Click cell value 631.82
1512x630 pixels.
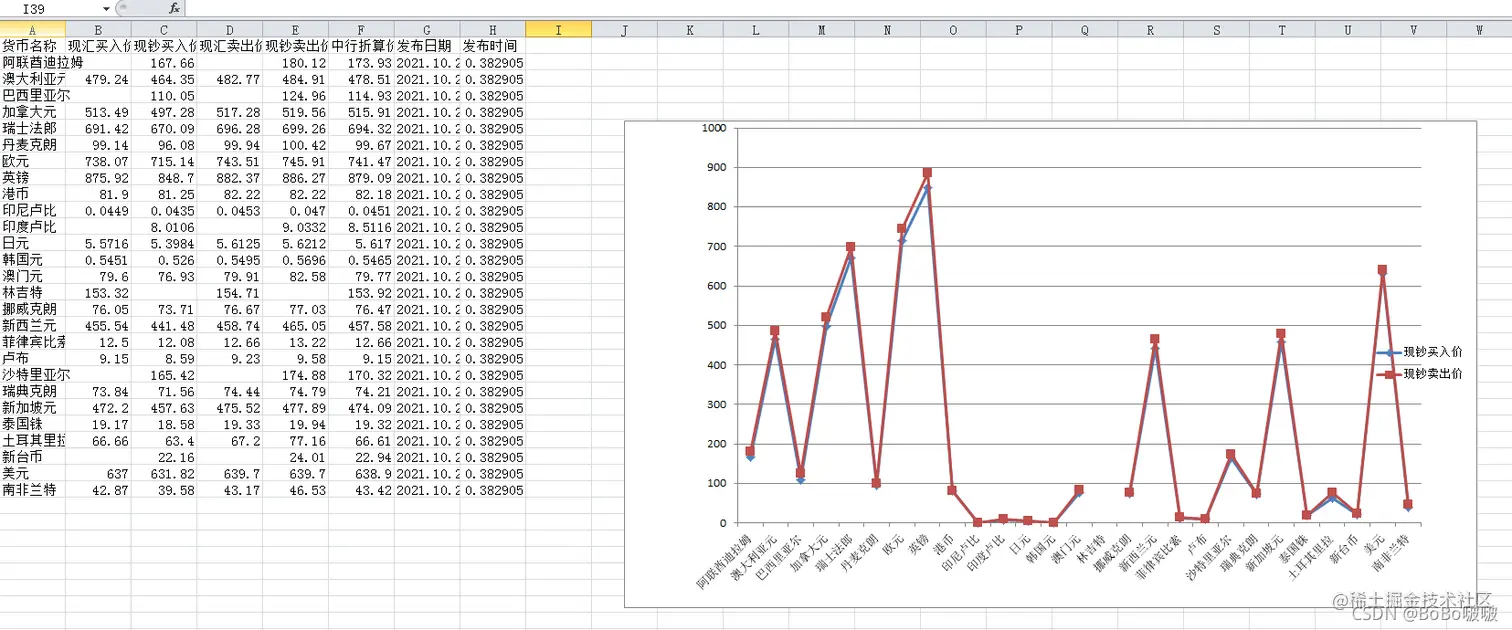(x=173, y=473)
